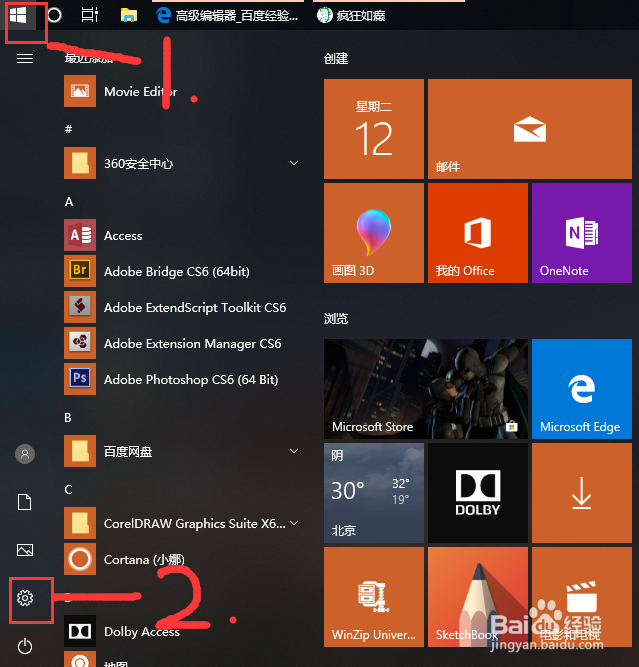639x667 pixels.
Task: Open Documents from the Start sidebar
Action: pos(25,502)
